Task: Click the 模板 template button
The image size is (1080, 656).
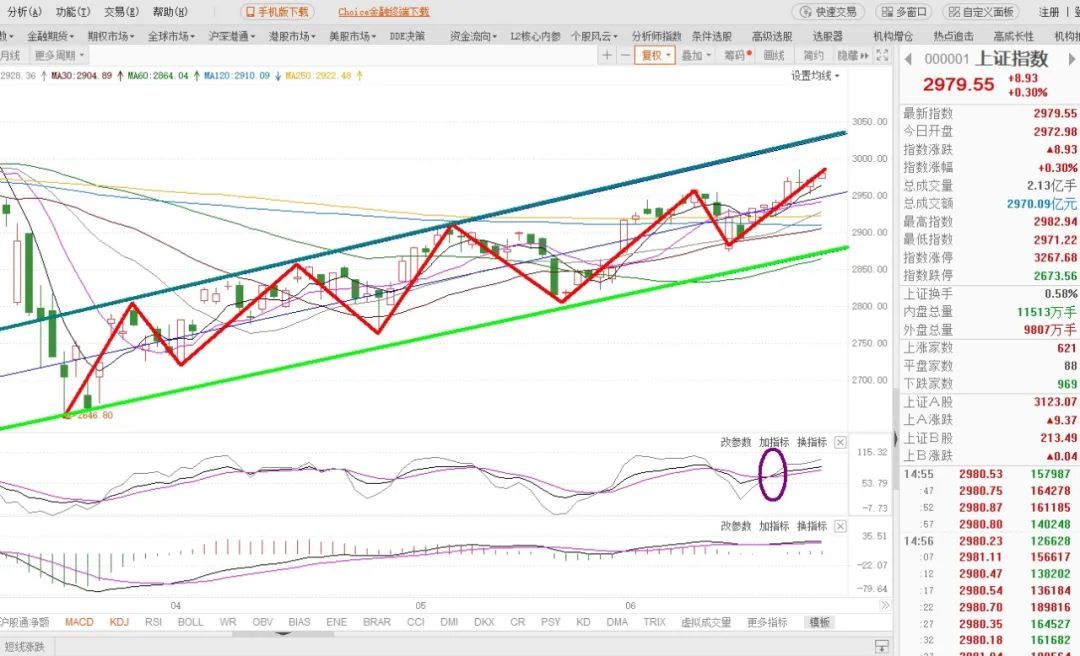Action: pos(820,622)
